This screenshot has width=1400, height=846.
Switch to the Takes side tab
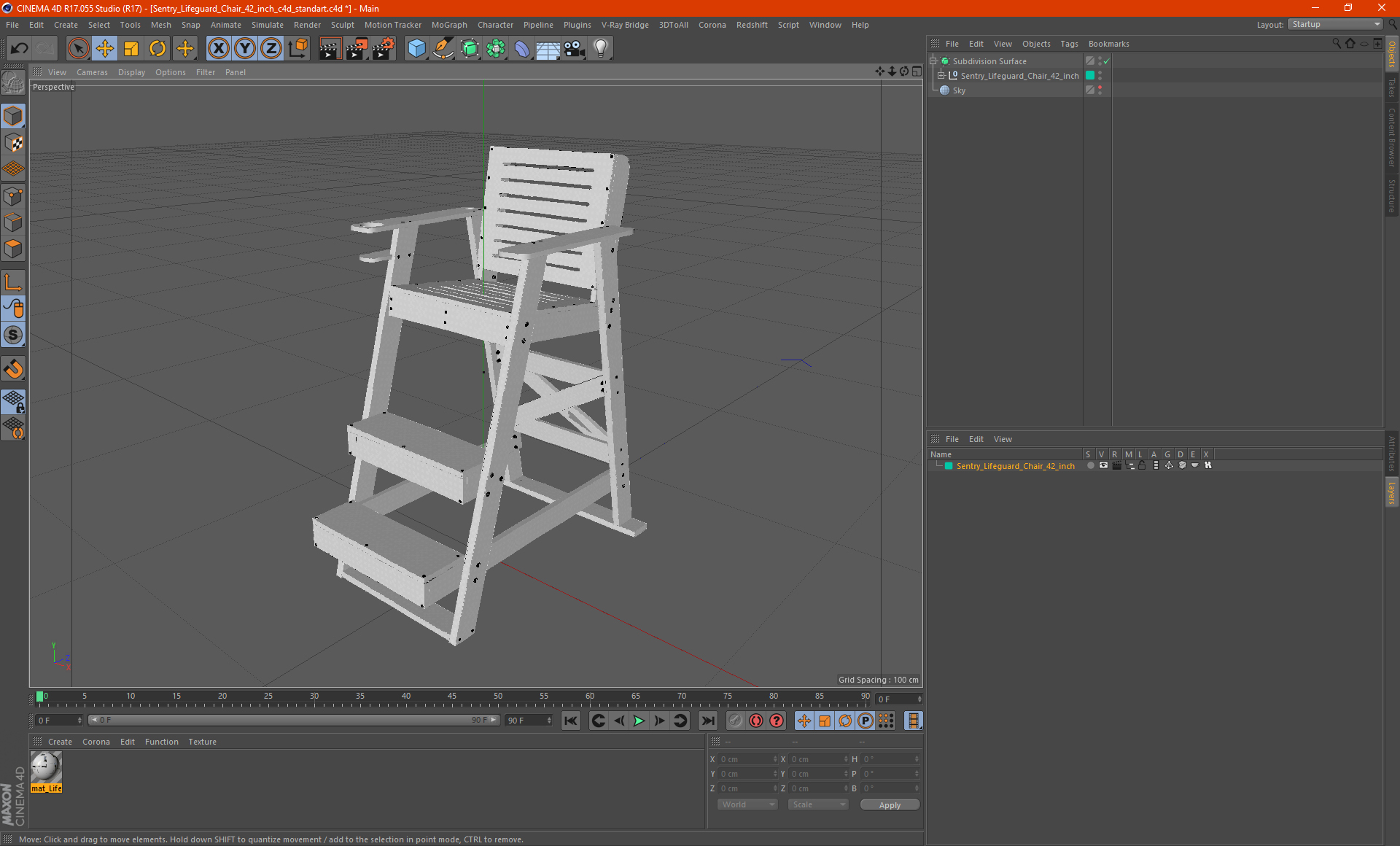point(1391,88)
